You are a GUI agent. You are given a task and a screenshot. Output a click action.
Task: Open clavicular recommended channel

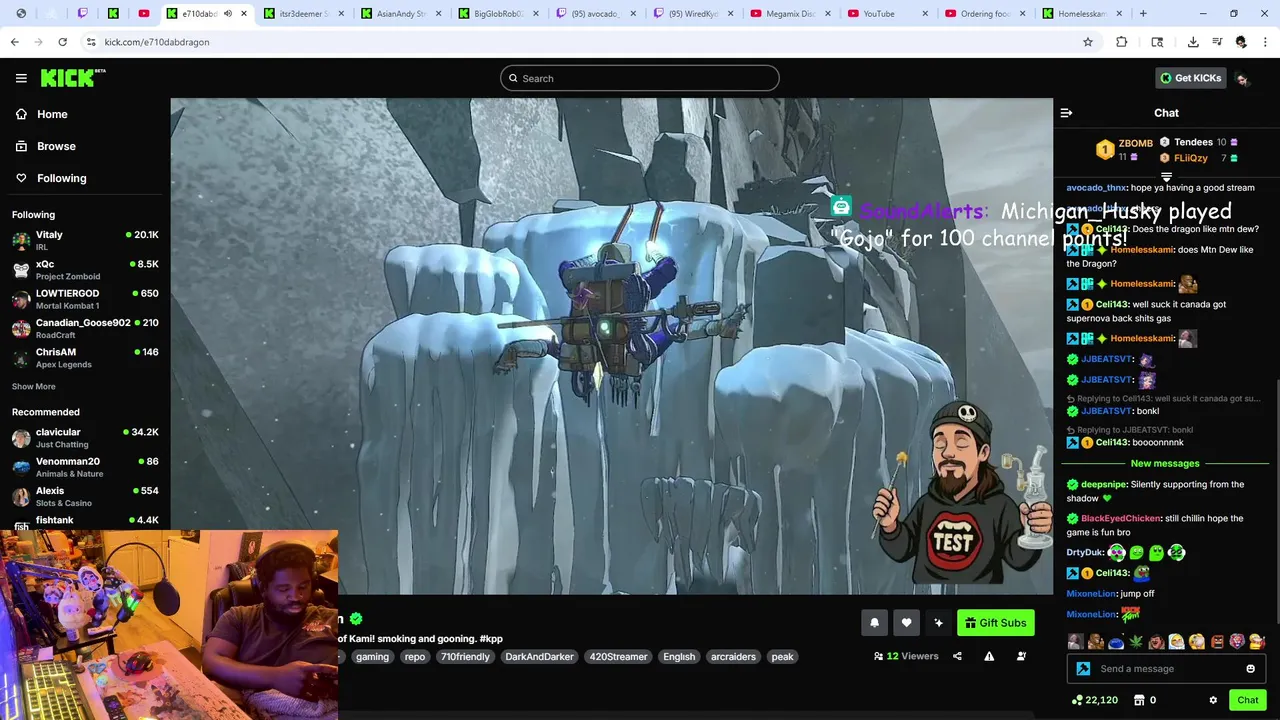tap(85, 438)
